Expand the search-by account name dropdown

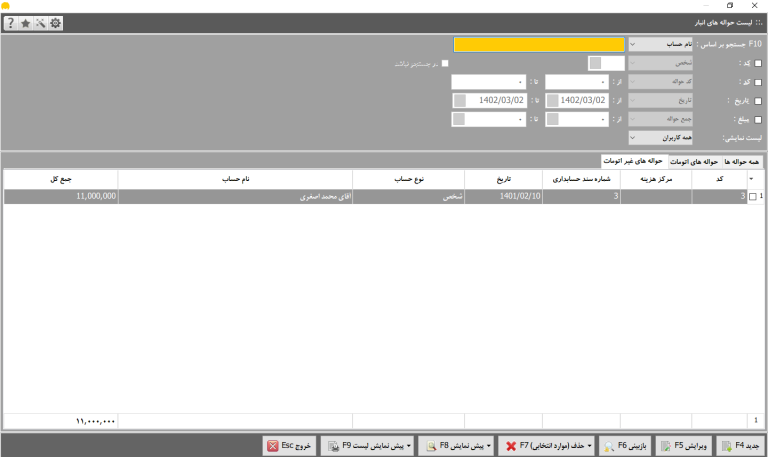(660, 45)
